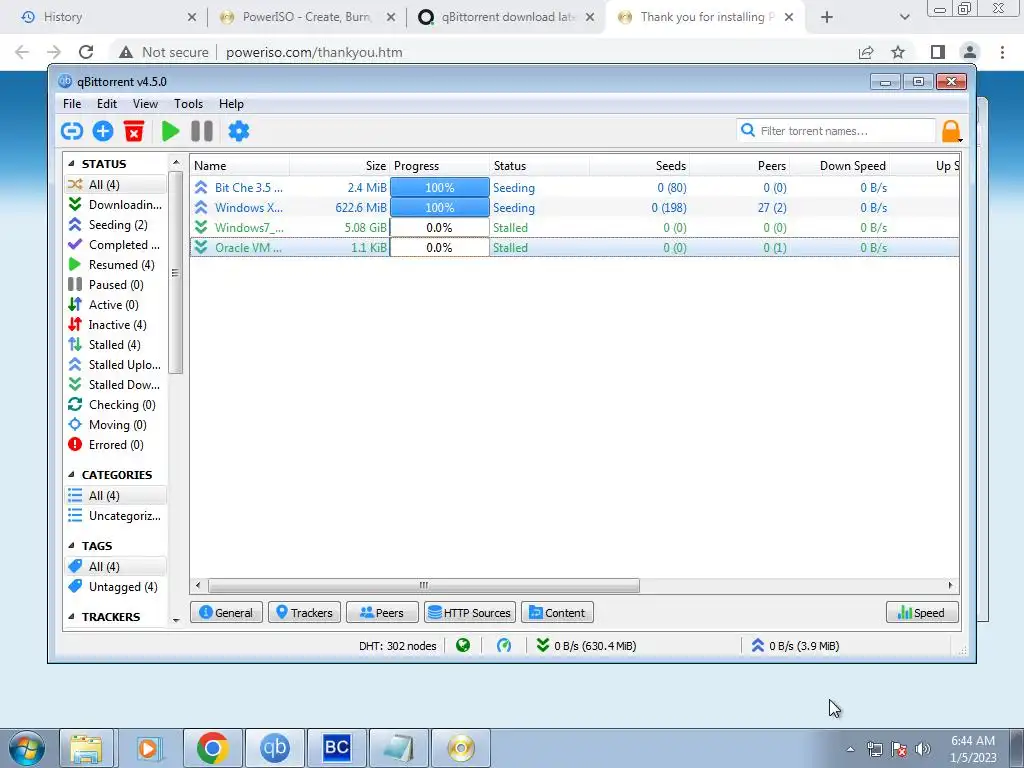This screenshot has width=1024, height=768.
Task: Click the Add Torrent Link toolbar icon
Action: [72, 131]
